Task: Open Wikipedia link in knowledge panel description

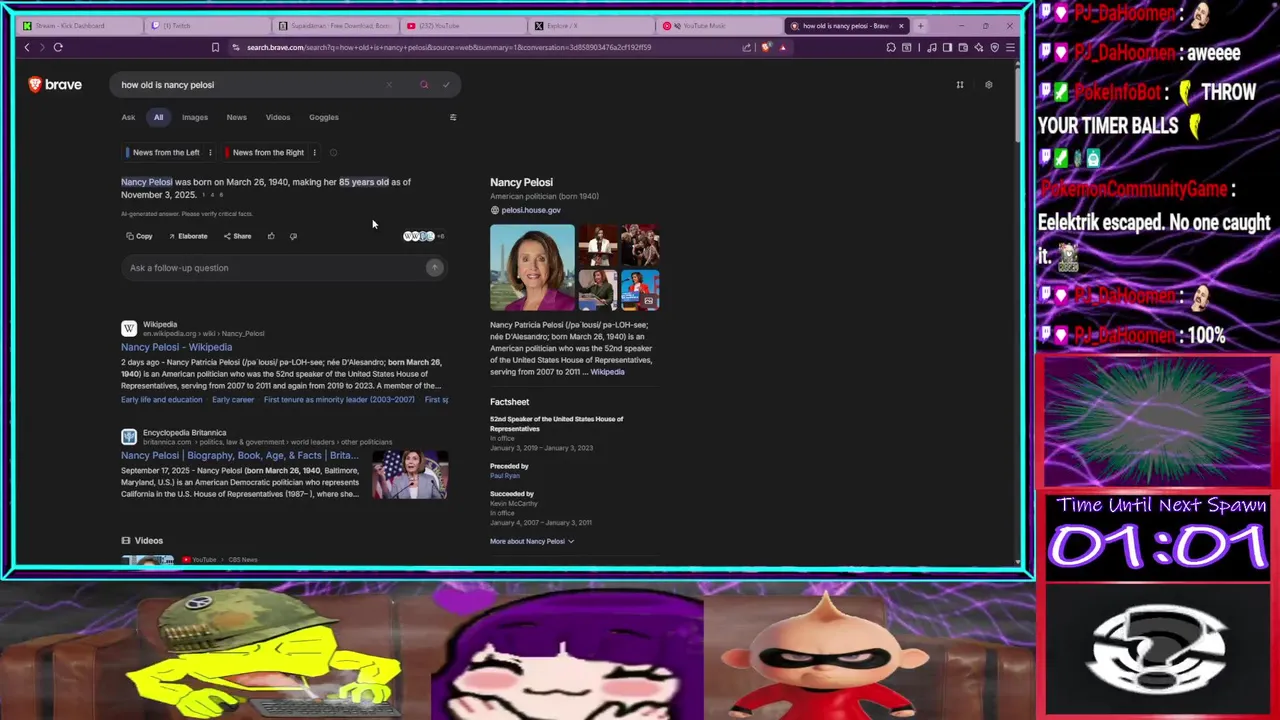Action: 607,372
